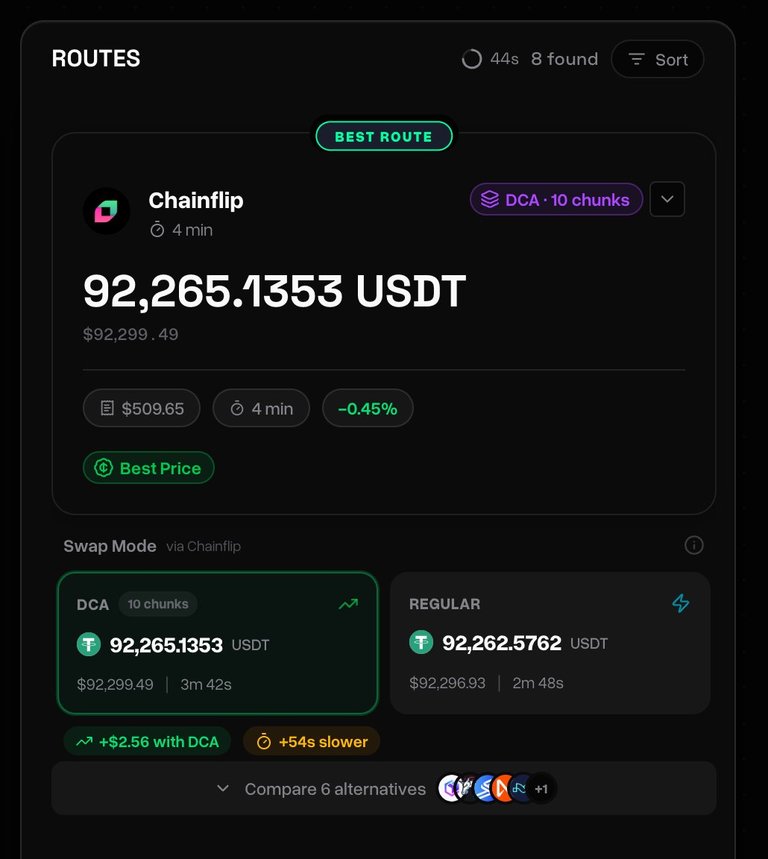Click the Tether icon in Regular card
768x859 pixels.
(x=421, y=642)
